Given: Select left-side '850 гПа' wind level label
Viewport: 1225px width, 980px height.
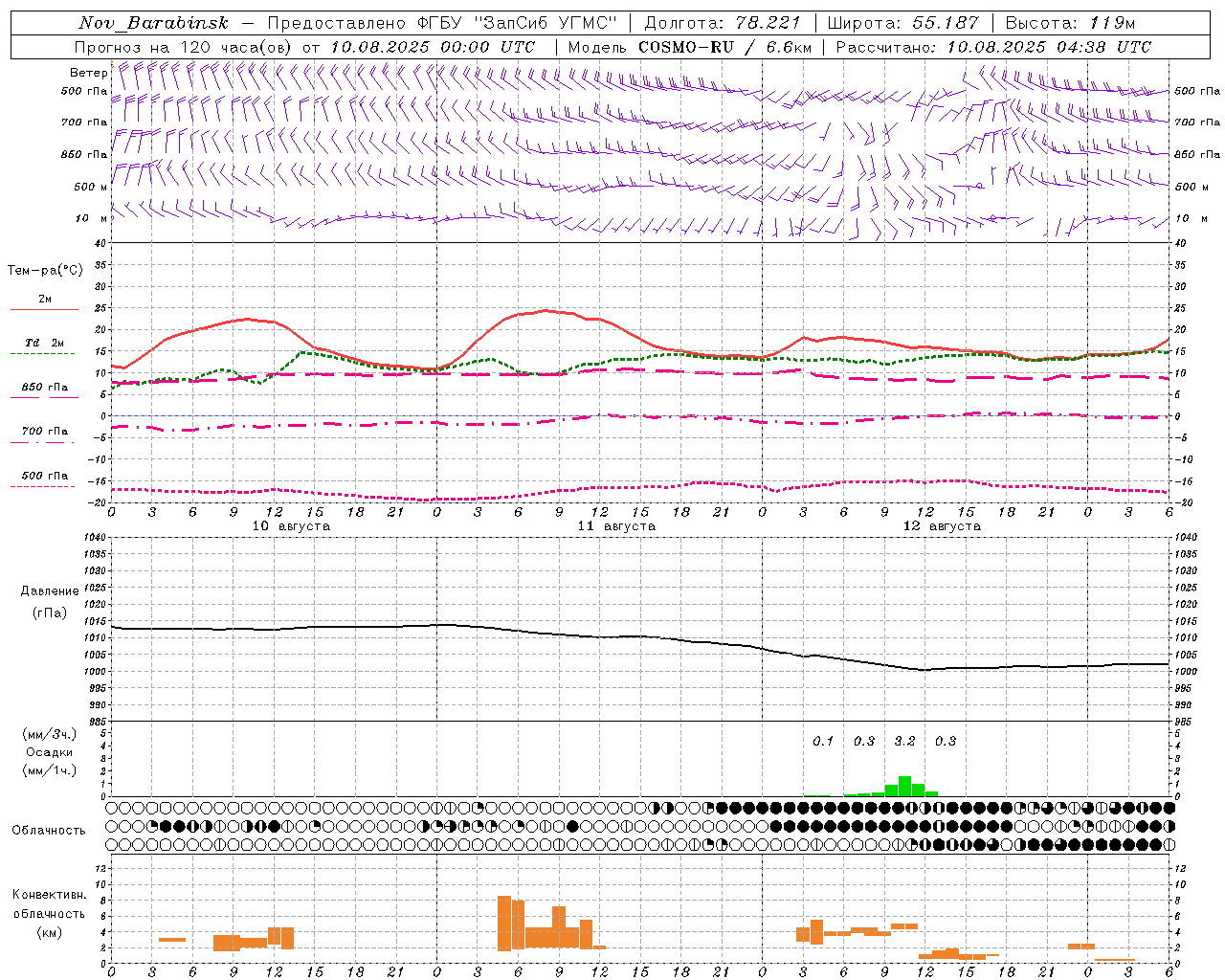Looking at the screenshot, I should pos(84,154).
